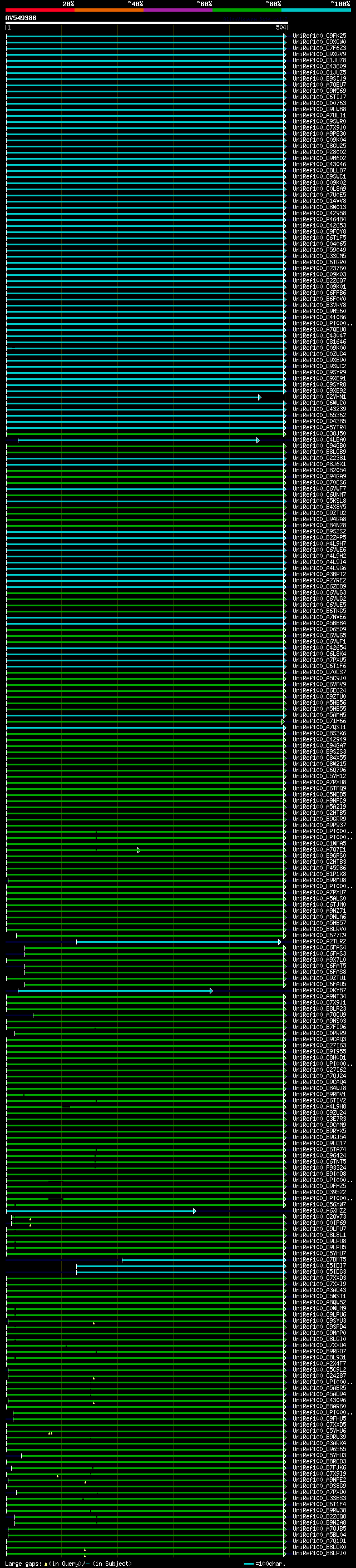Viewport: 356px width, 1568px height.
Task: Select the UniRef100_Q43096 label
Action: (319, 1401)
